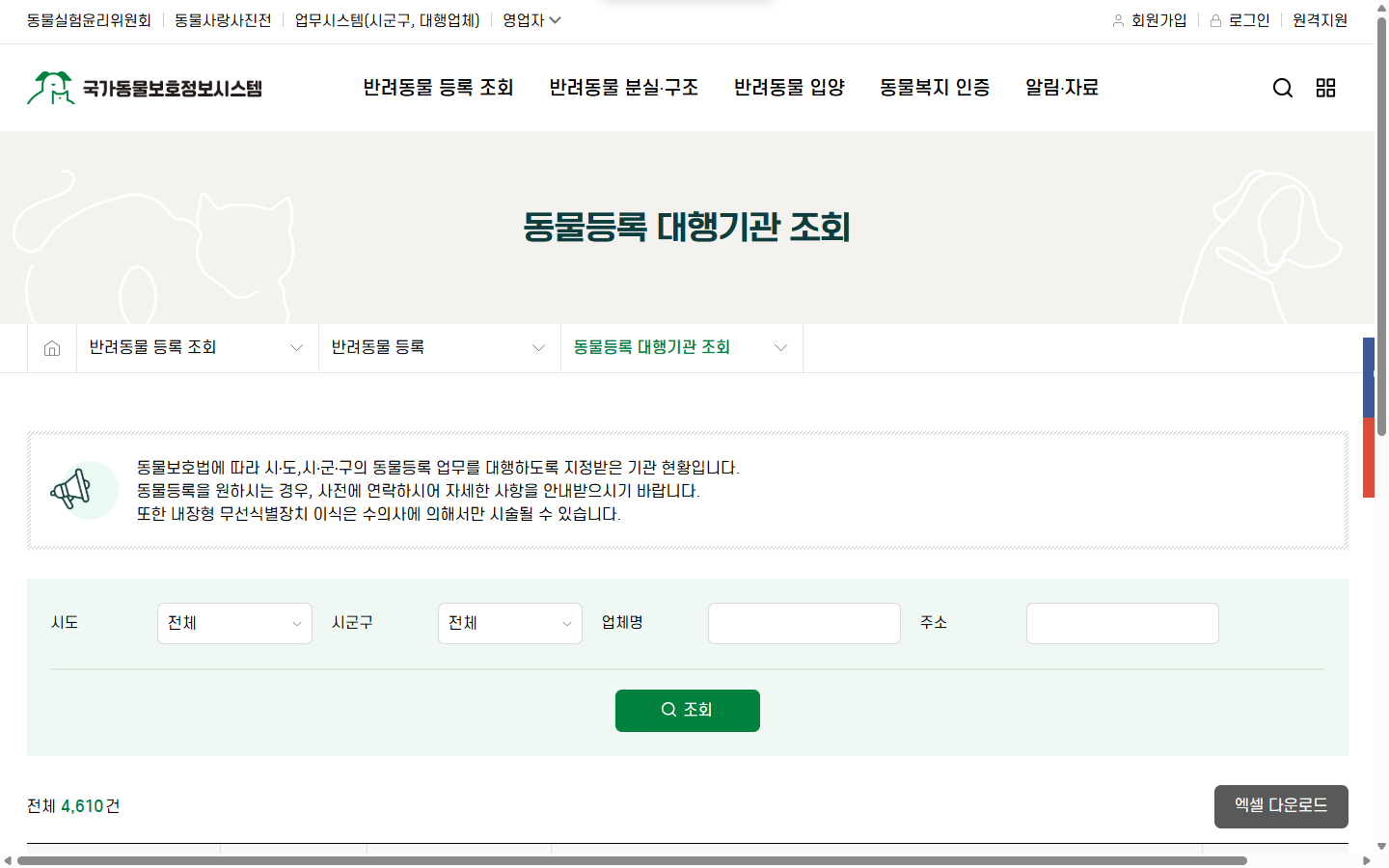The image size is (1389, 868).
Task: Click the 전체 4,610건 result count text
Action: (73, 806)
